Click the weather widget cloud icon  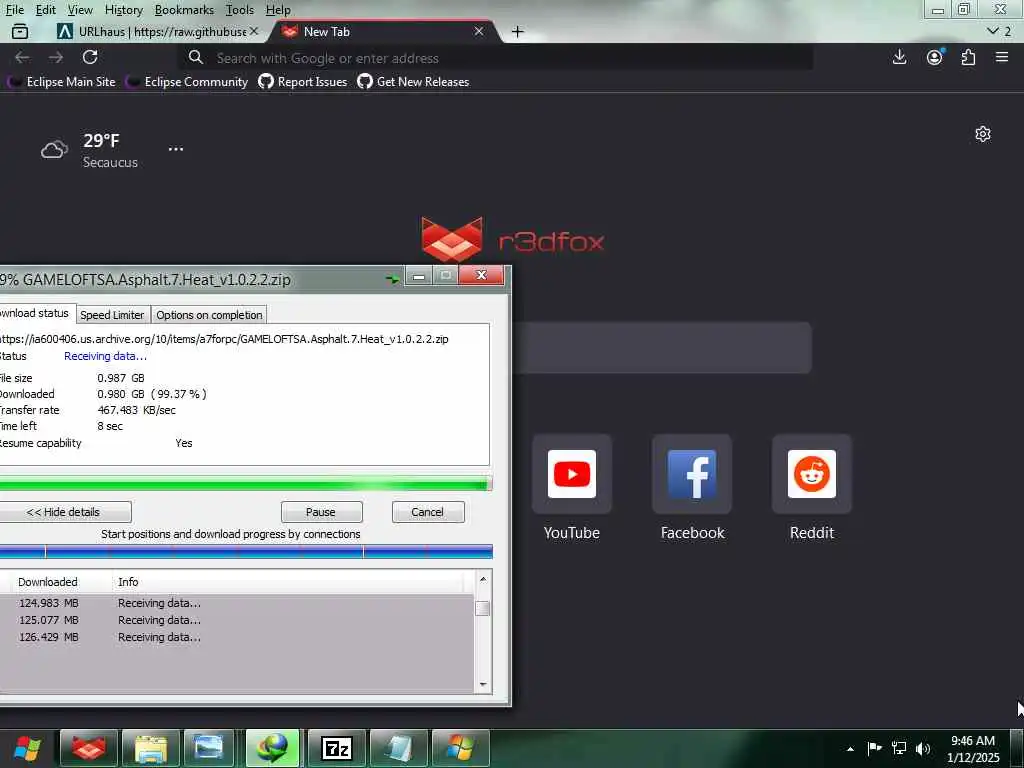54,150
